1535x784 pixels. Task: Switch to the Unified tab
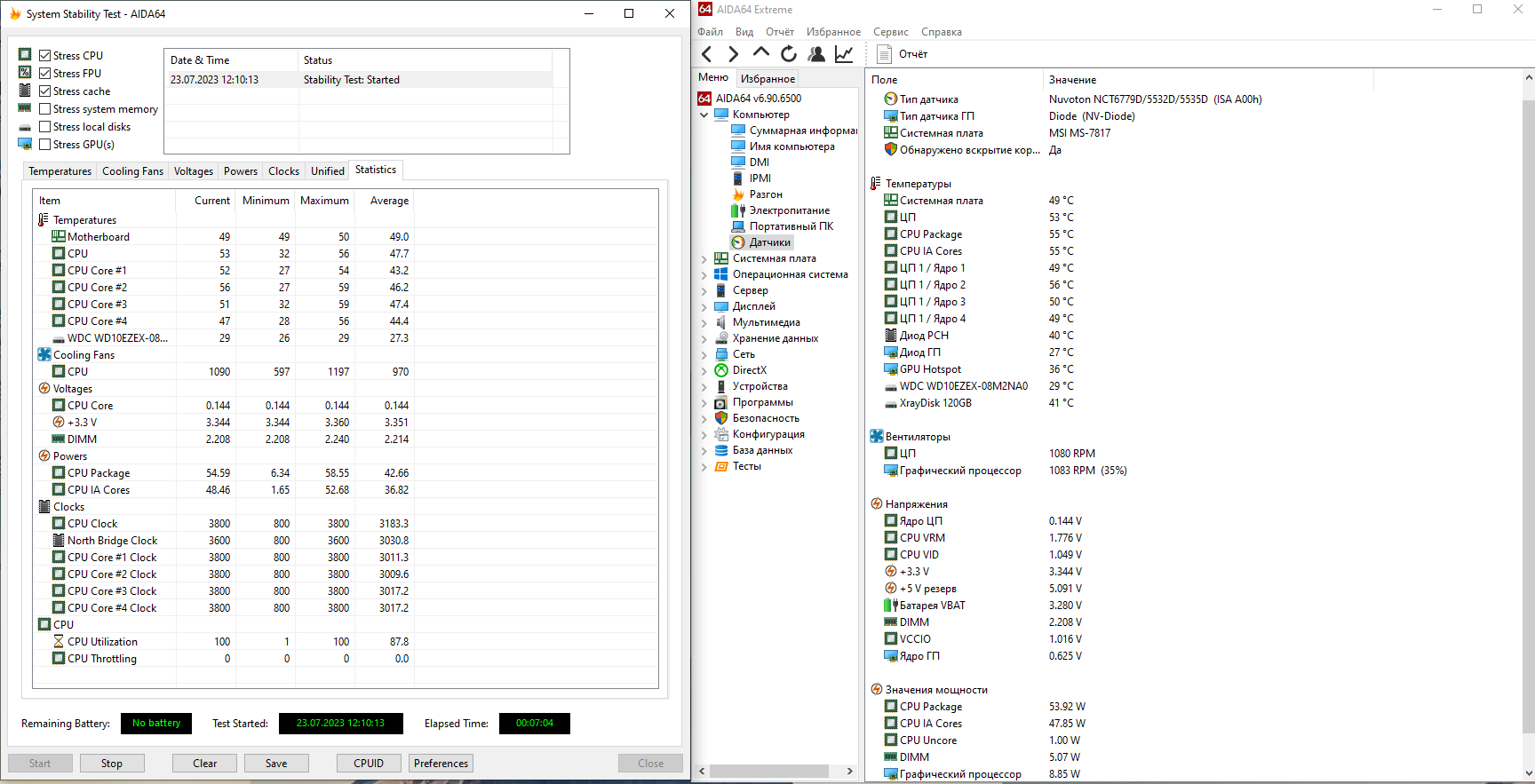click(x=328, y=171)
